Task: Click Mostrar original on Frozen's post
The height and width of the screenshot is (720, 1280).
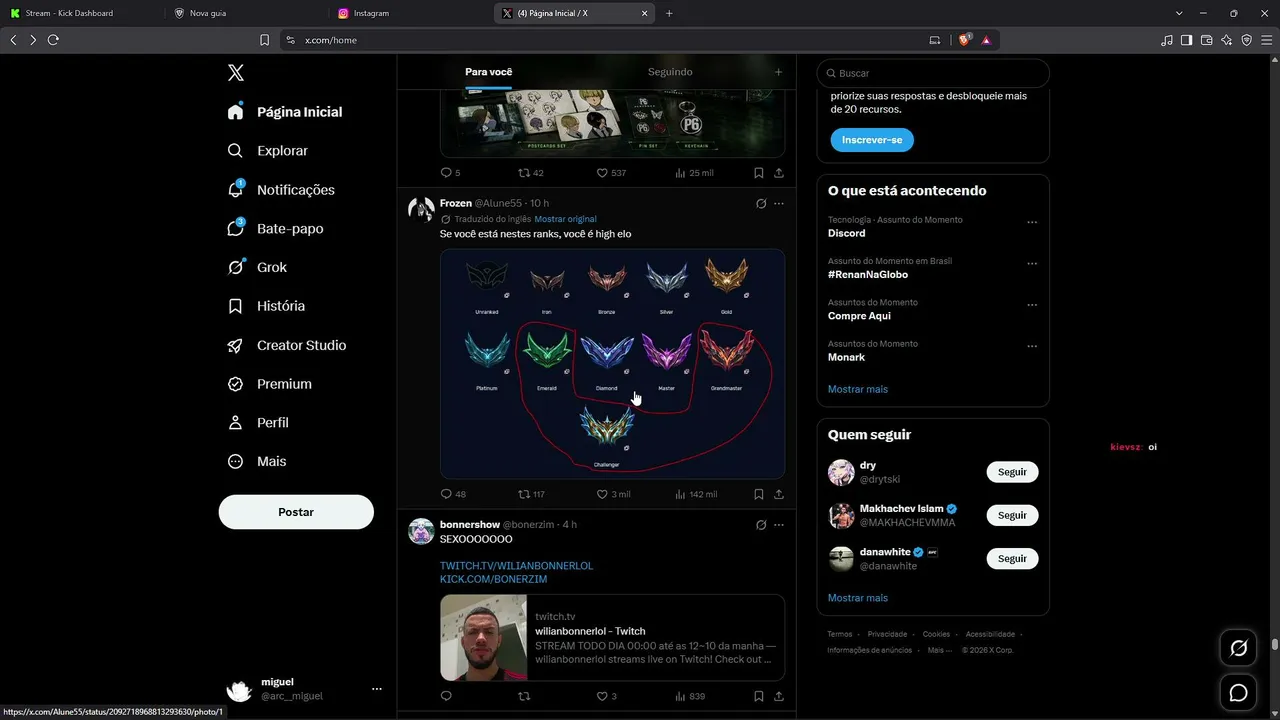Action: (565, 219)
